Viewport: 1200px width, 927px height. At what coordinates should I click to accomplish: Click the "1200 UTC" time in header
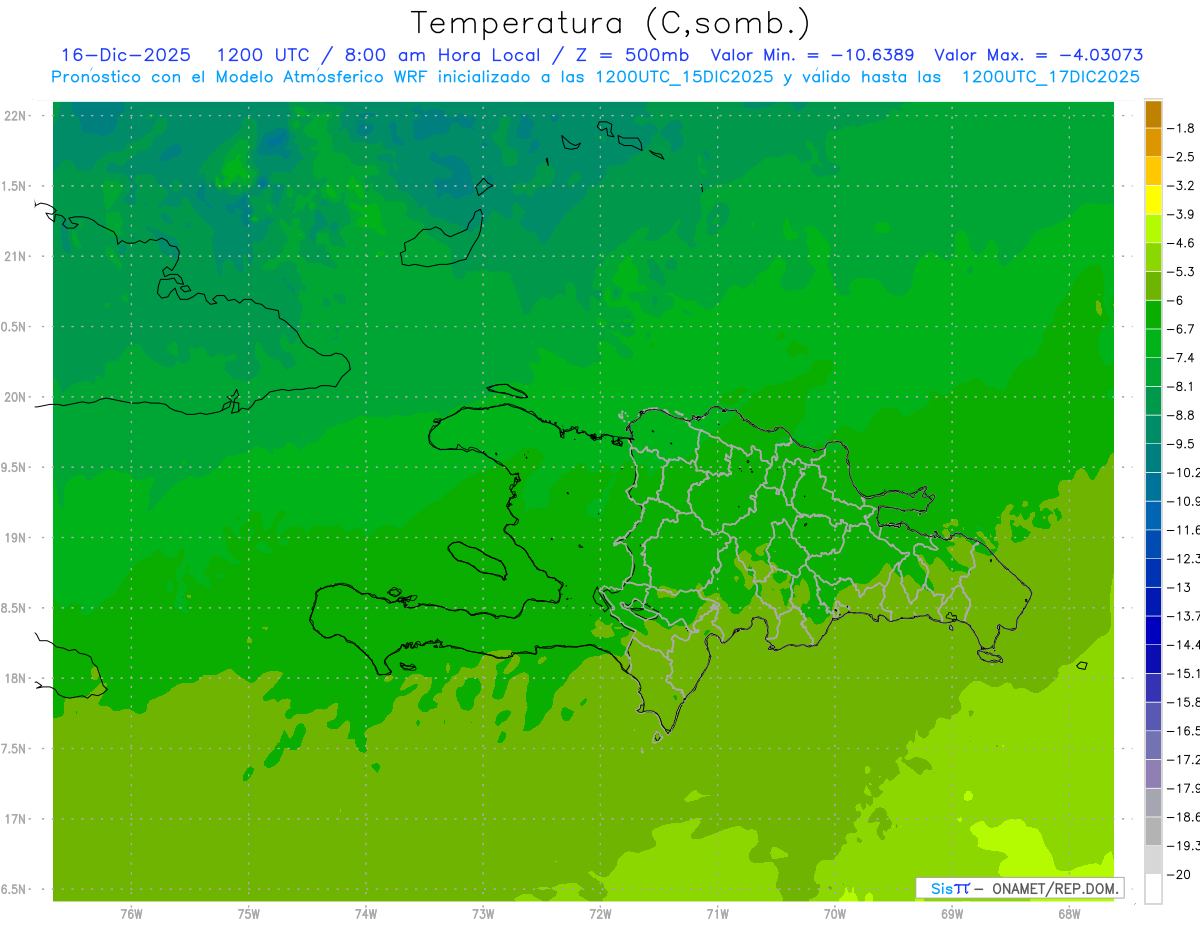265,55
